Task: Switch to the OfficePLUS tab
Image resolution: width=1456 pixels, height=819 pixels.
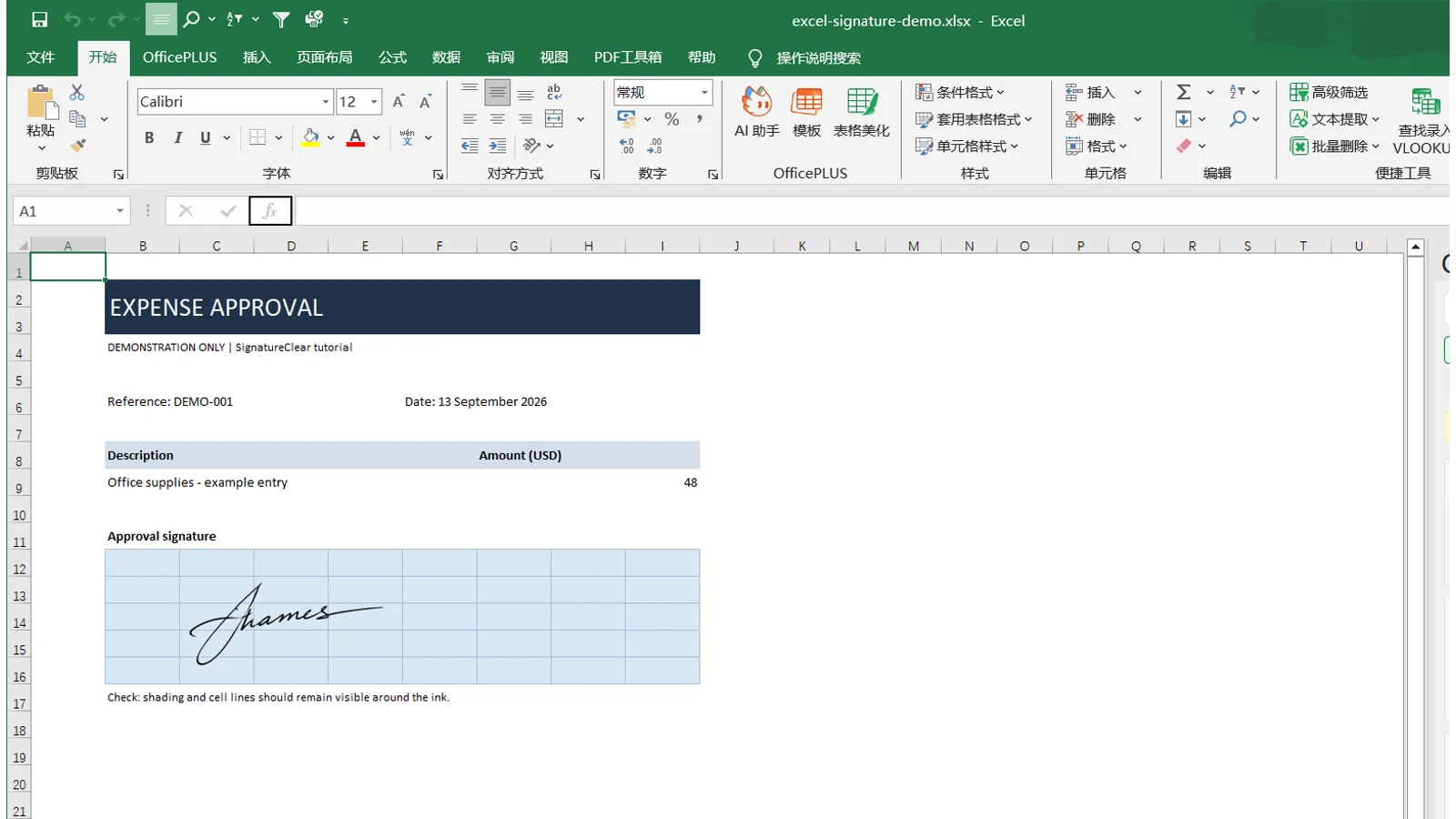Action: [x=179, y=57]
